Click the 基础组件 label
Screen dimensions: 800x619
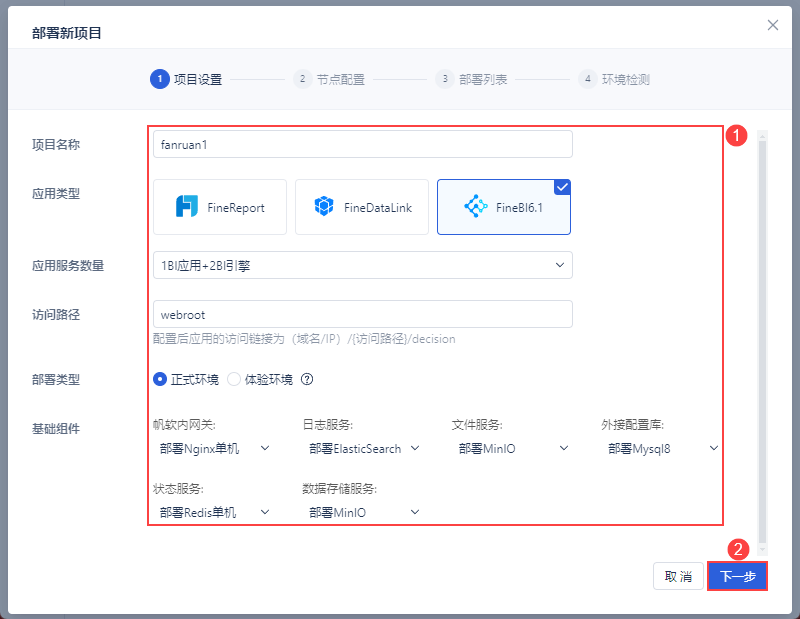(x=56, y=429)
